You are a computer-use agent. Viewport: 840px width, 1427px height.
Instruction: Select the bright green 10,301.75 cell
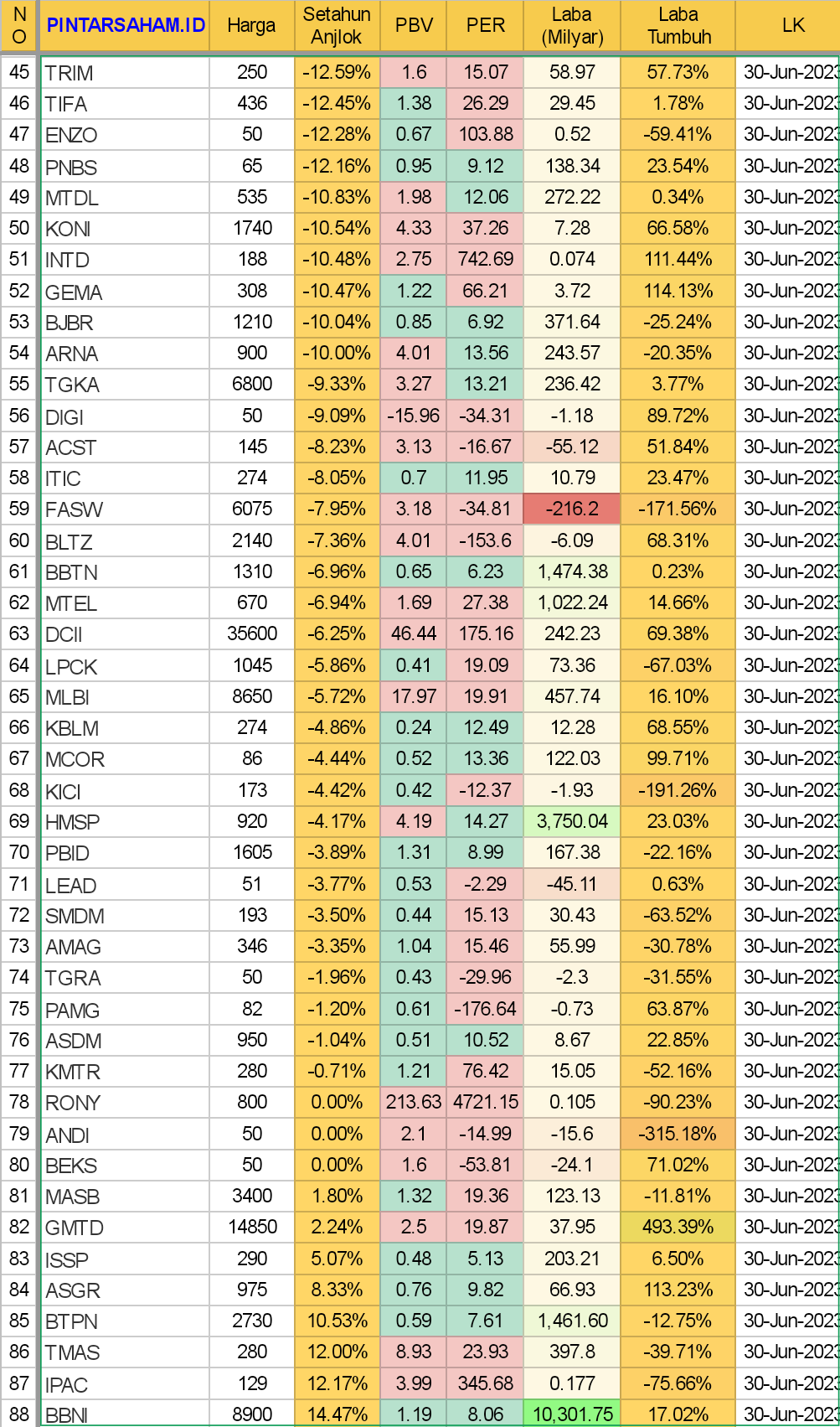(x=572, y=1415)
